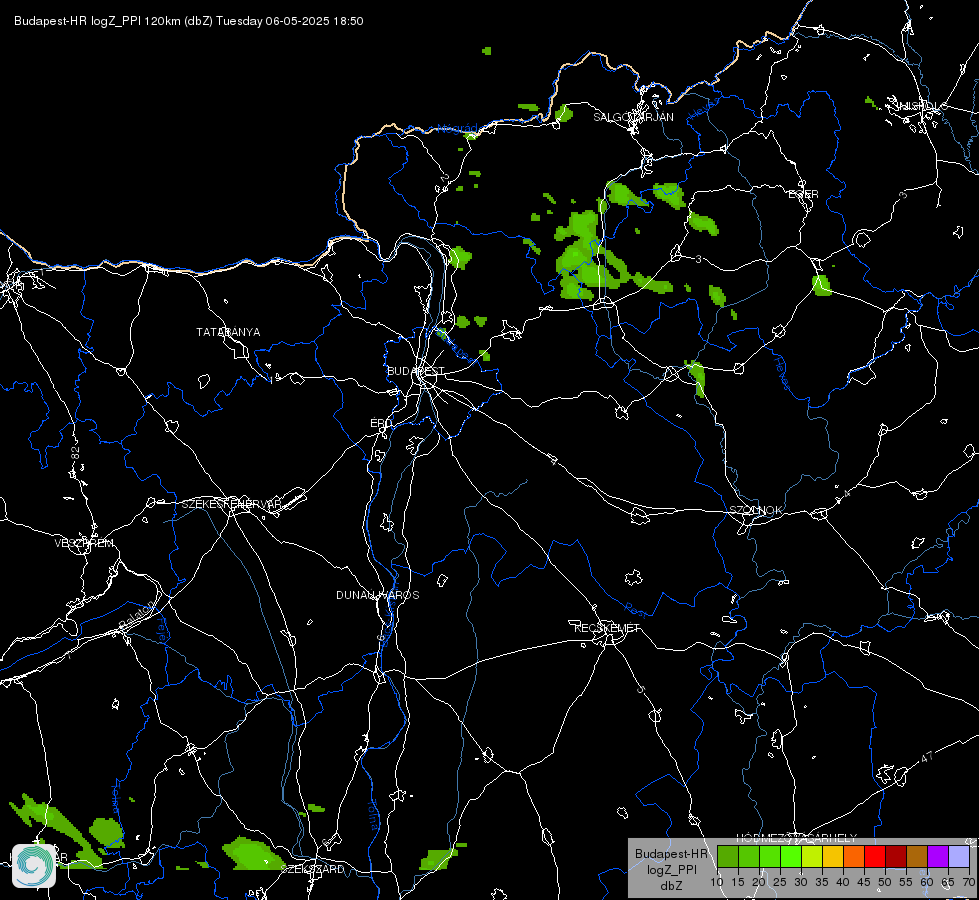
Task: Click the BUDAPEST city label
Action: click(416, 371)
